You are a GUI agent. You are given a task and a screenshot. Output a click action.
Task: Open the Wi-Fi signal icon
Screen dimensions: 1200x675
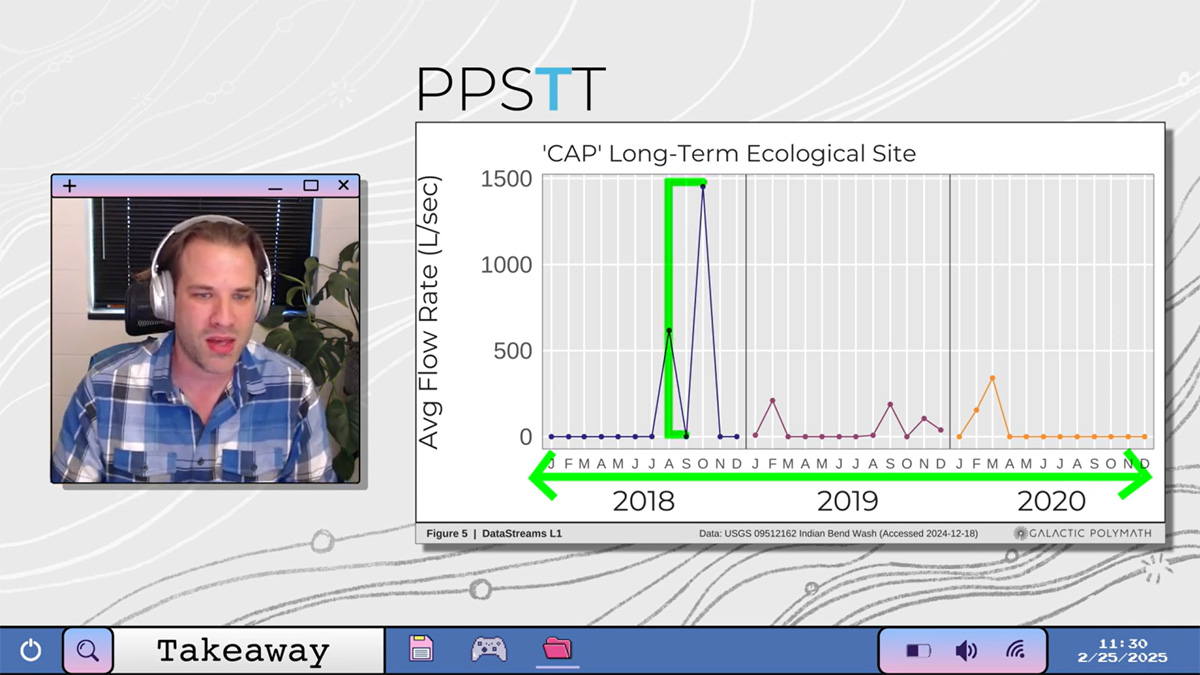click(x=1015, y=651)
